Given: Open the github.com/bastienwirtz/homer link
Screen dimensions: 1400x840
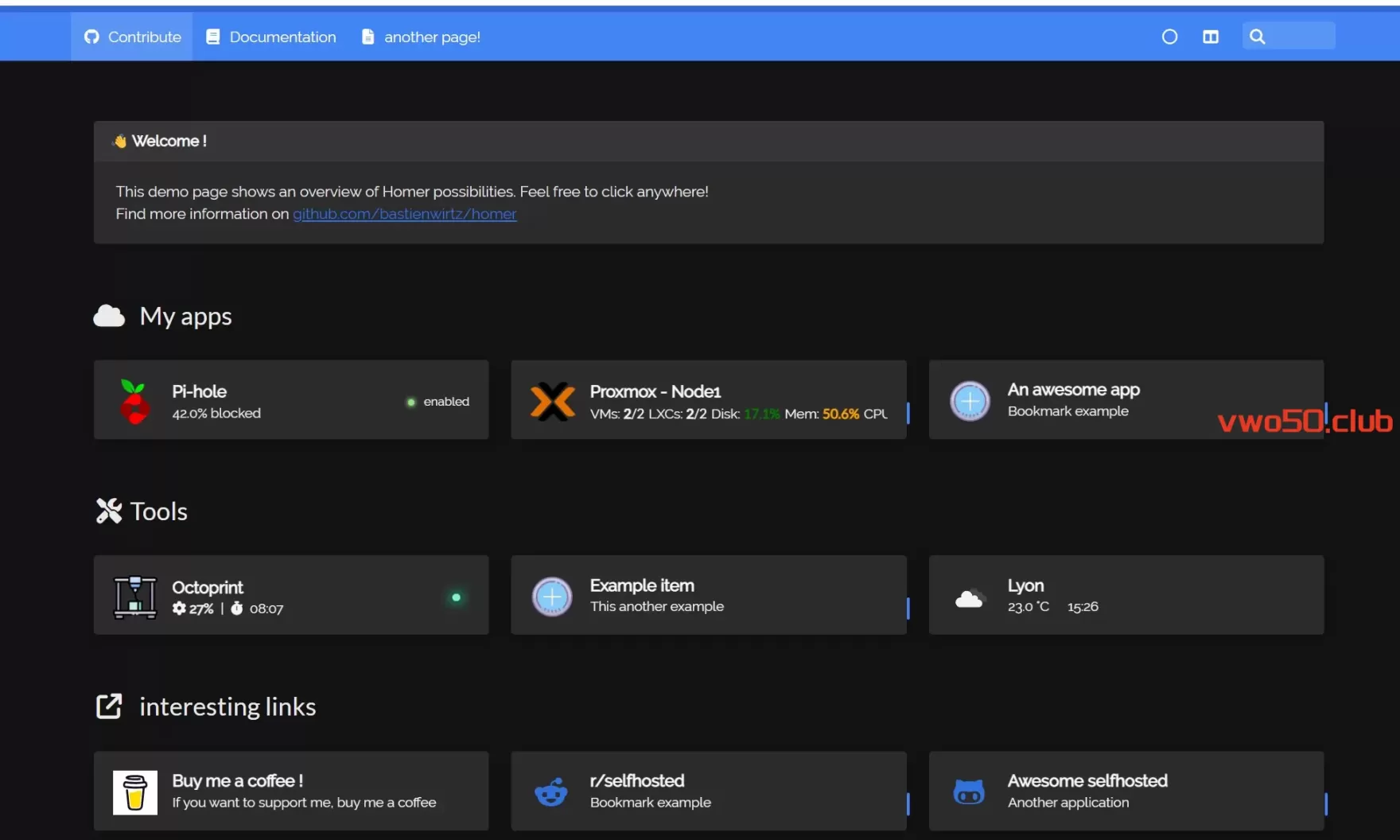Looking at the screenshot, I should point(404,214).
